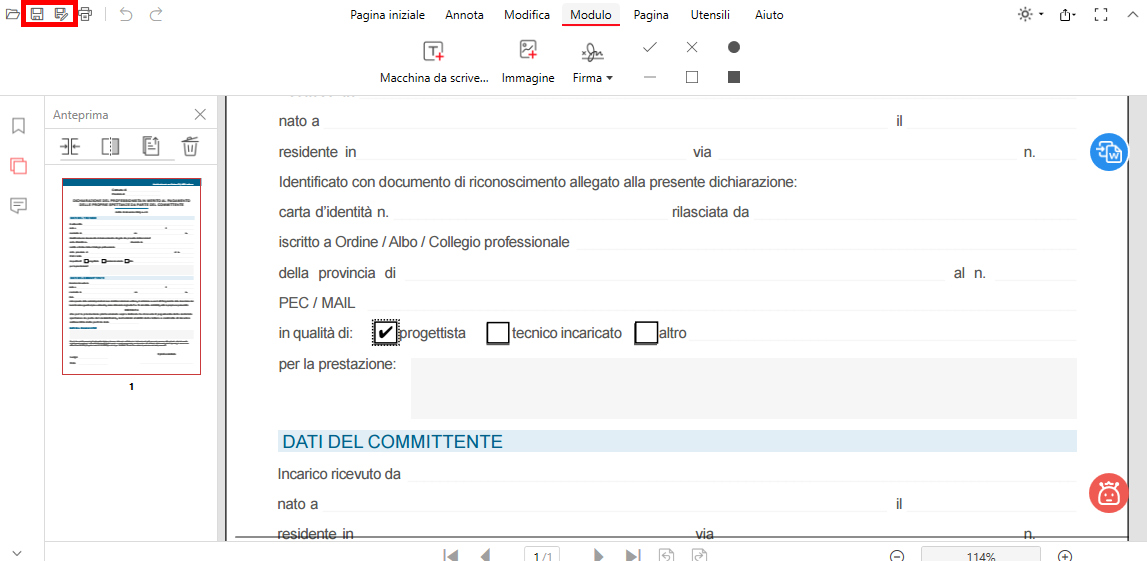This screenshot has width=1147, height=561.
Task: Open the red AI assistant robot button
Action: [1109, 493]
